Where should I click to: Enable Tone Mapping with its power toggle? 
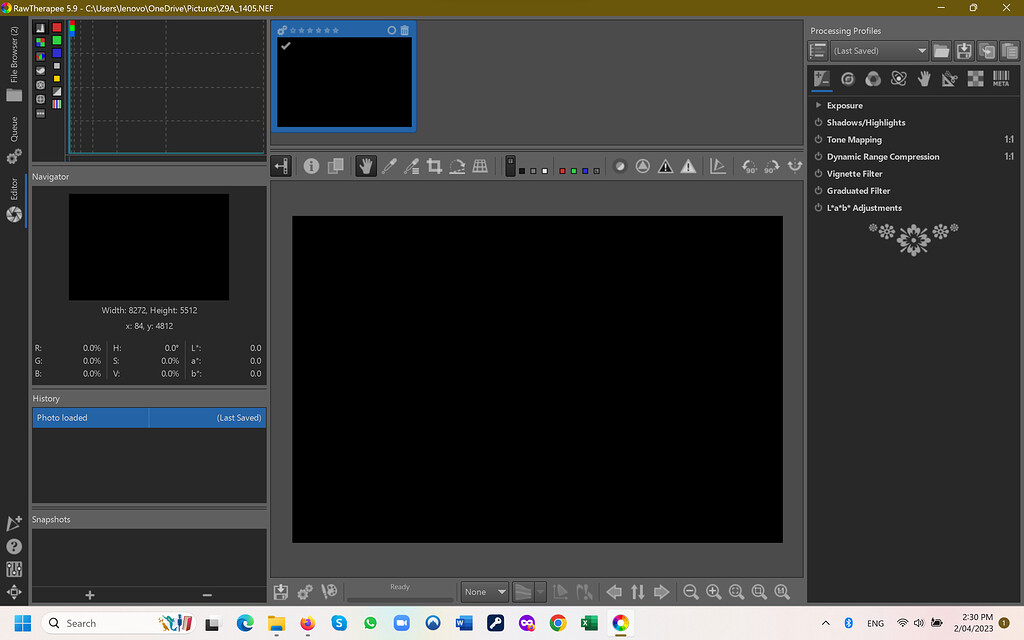[818, 139]
